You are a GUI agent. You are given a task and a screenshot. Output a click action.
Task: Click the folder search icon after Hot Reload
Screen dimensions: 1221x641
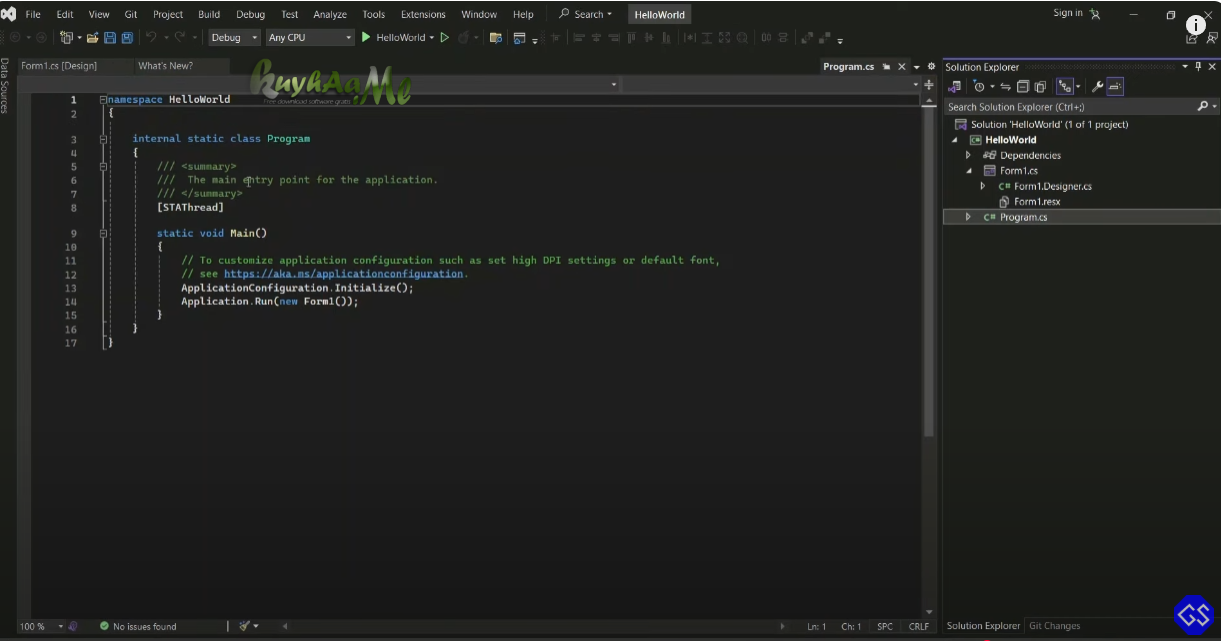[x=495, y=38]
